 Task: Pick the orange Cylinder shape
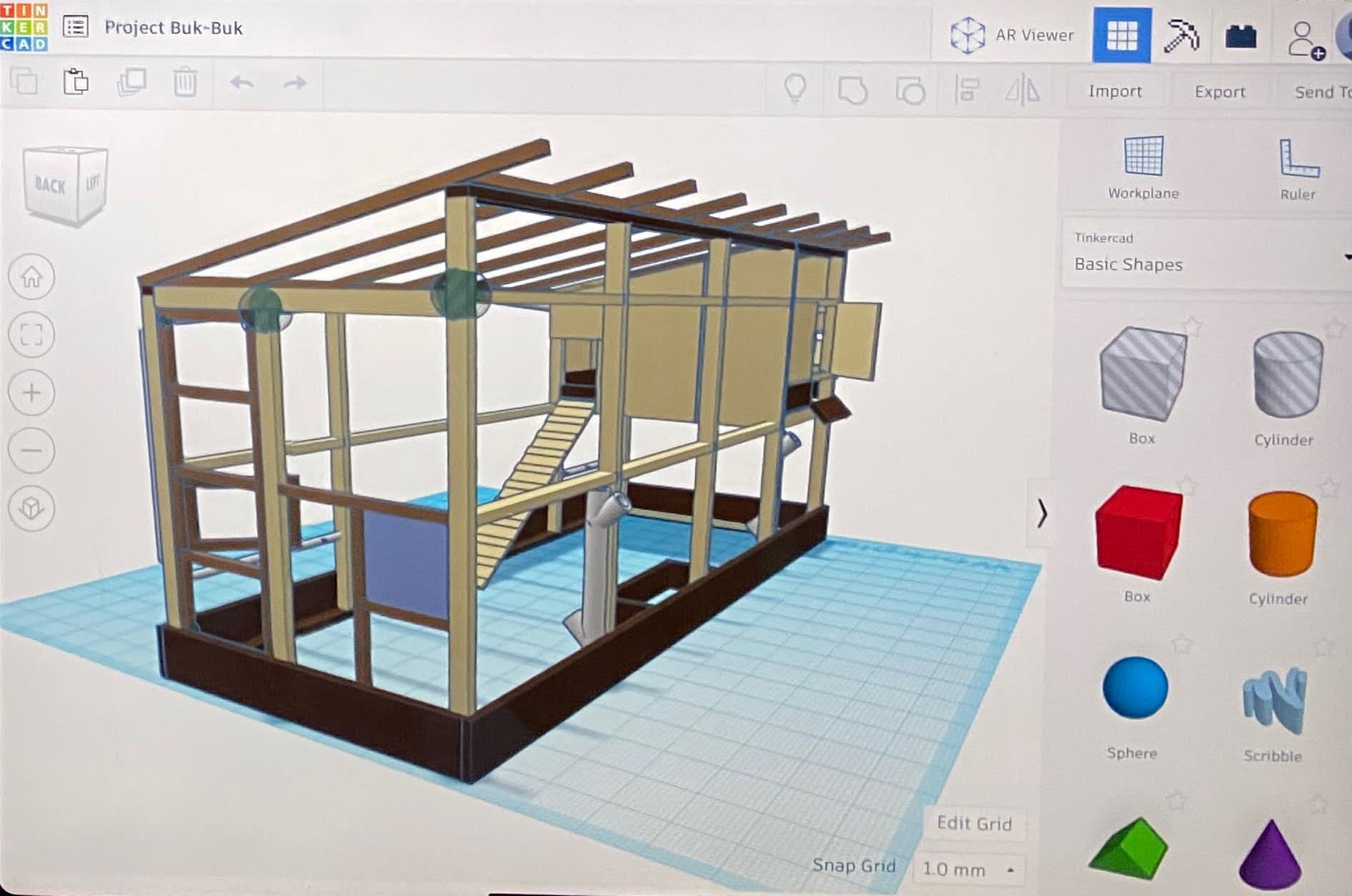pos(1281,533)
